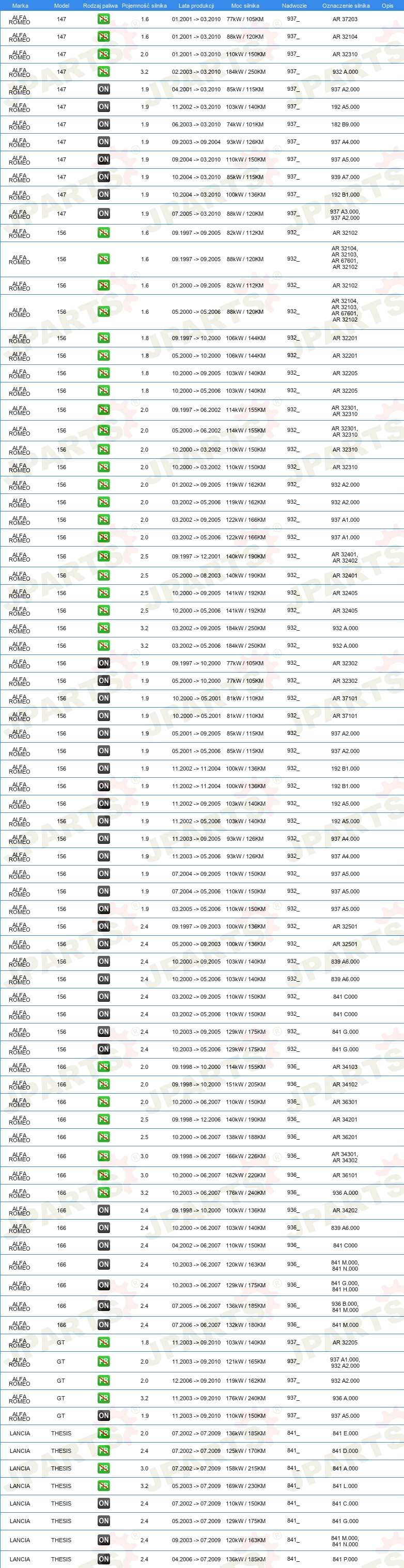
Task: Click the Moc silnika column header
Action: [x=245, y=6]
